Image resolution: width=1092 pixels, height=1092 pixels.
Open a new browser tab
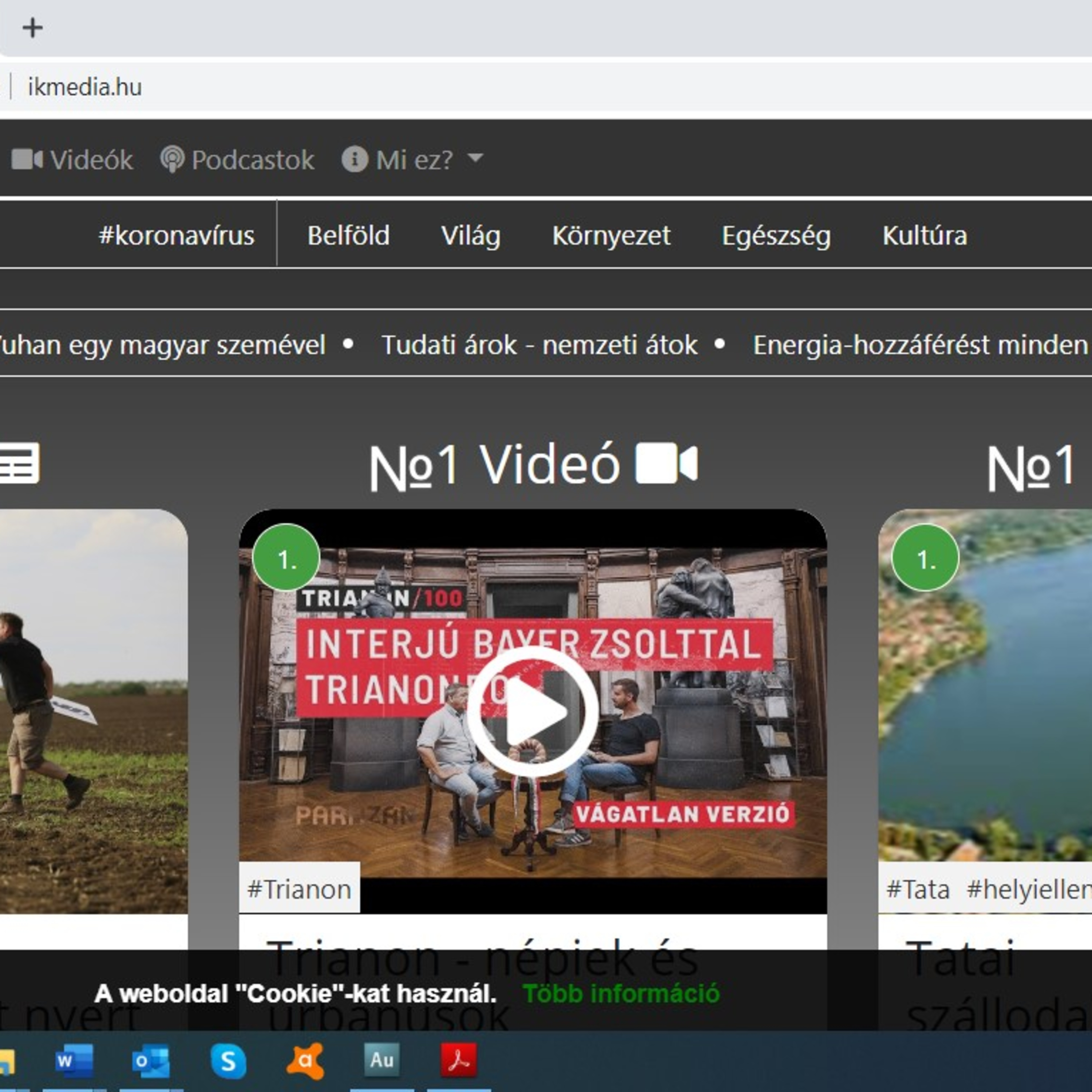tap(32, 28)
